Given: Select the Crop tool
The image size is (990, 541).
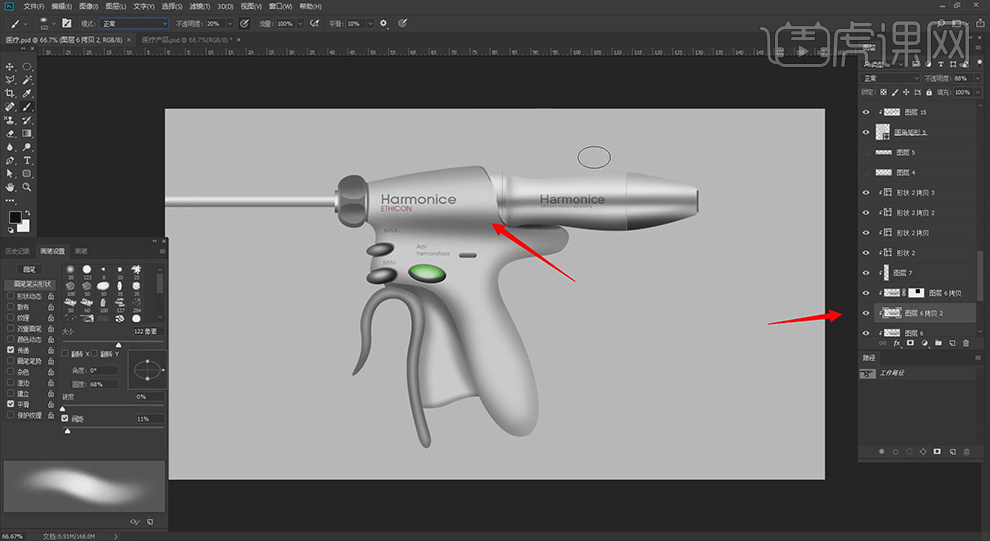Looking at the screenshot, I should pyautogui.click(x=10, y=93).
